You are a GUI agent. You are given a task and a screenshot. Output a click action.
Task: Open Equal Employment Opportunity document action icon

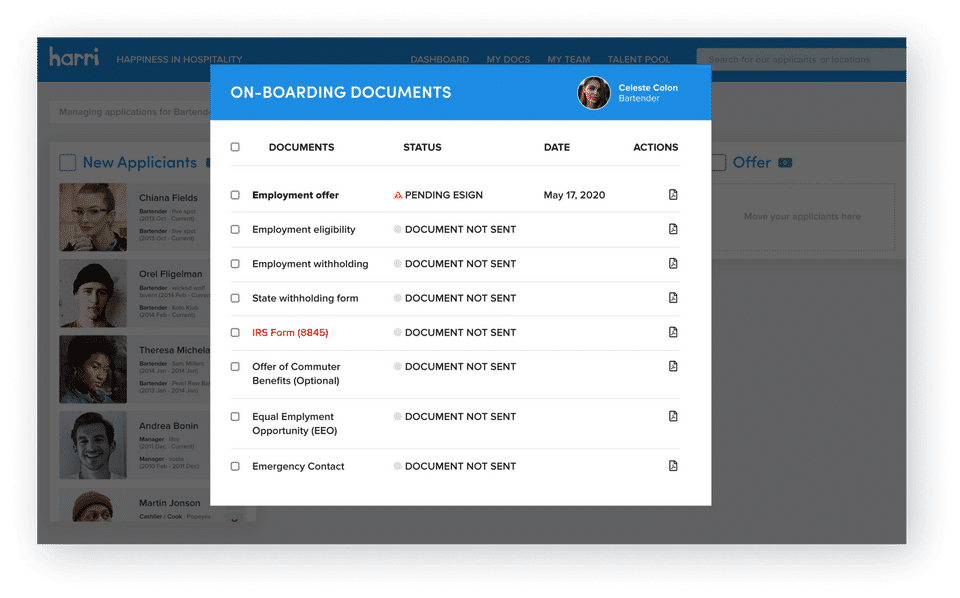pyautogui.click(x=673, y=416)
